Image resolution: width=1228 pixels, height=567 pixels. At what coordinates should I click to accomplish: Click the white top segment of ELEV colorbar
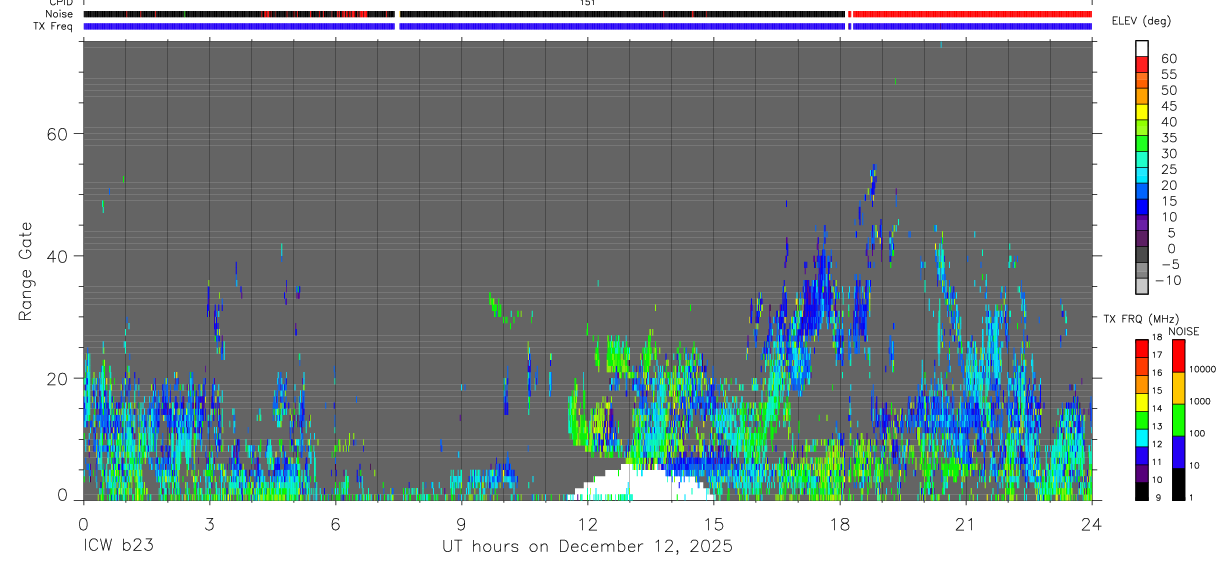pos(1142,48)
